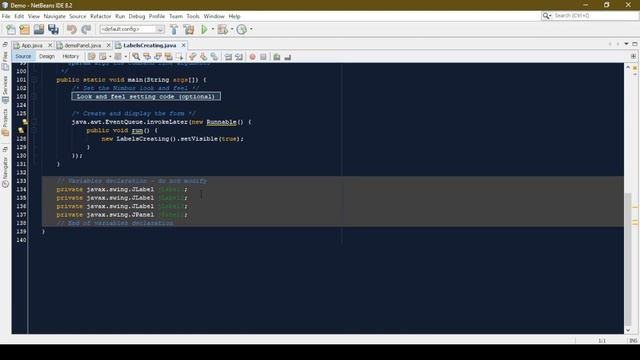Open the default config combo box

[x=132, y=29]
